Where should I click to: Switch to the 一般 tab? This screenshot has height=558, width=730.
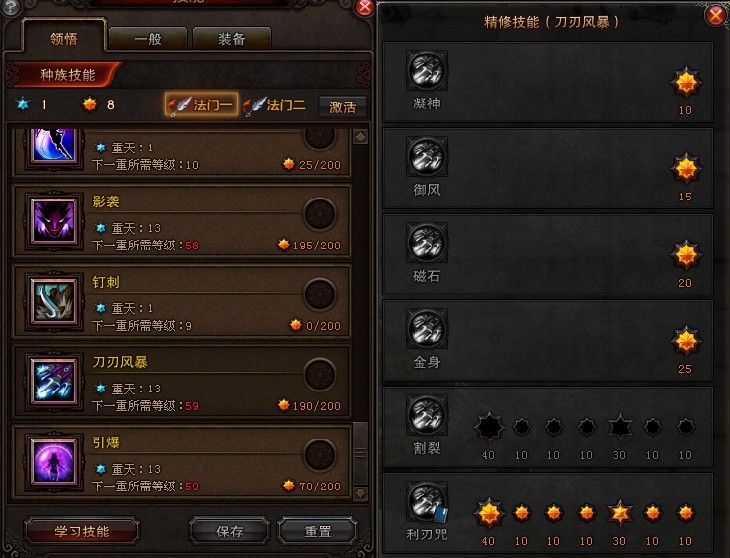(148, 39)
